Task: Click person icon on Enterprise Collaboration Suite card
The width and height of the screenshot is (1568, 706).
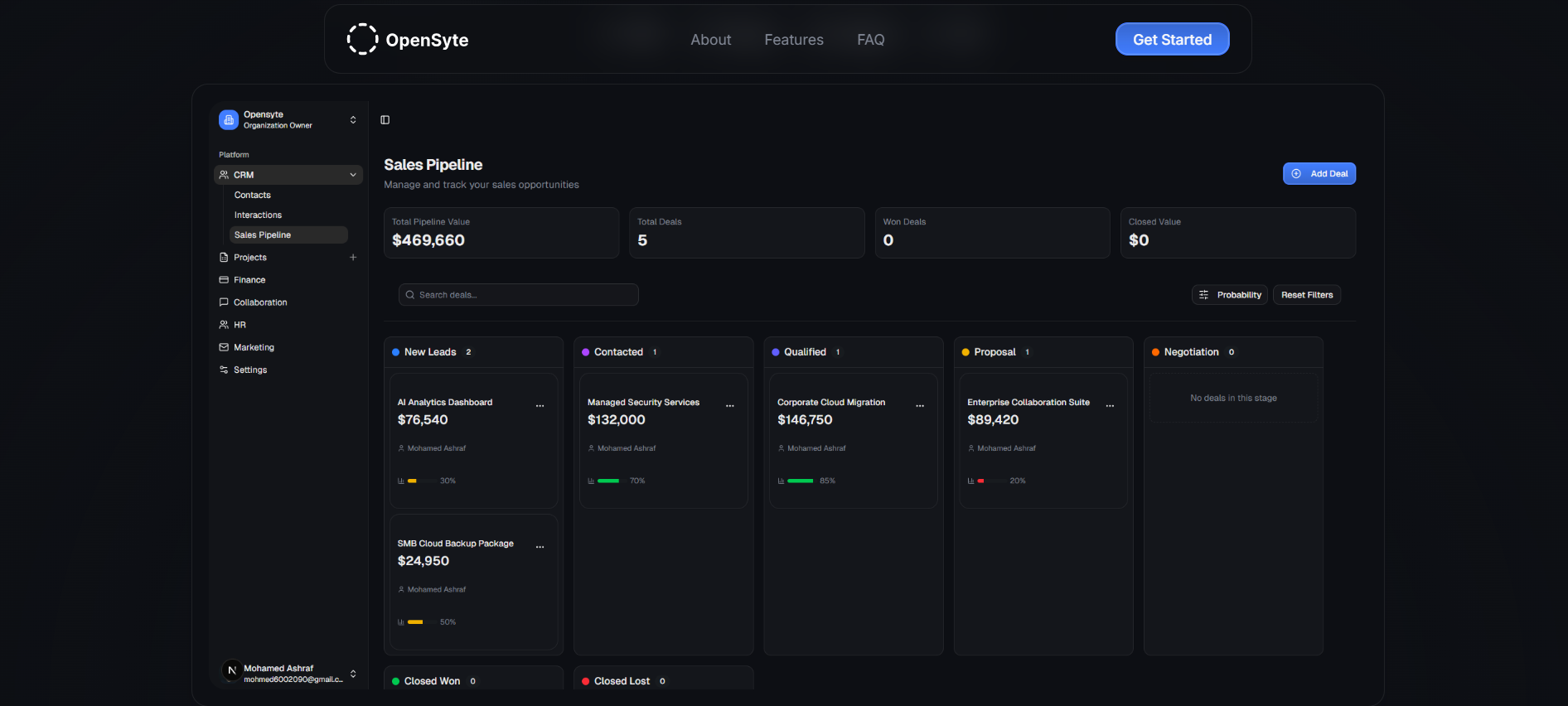Action: [x=971, y=448]
